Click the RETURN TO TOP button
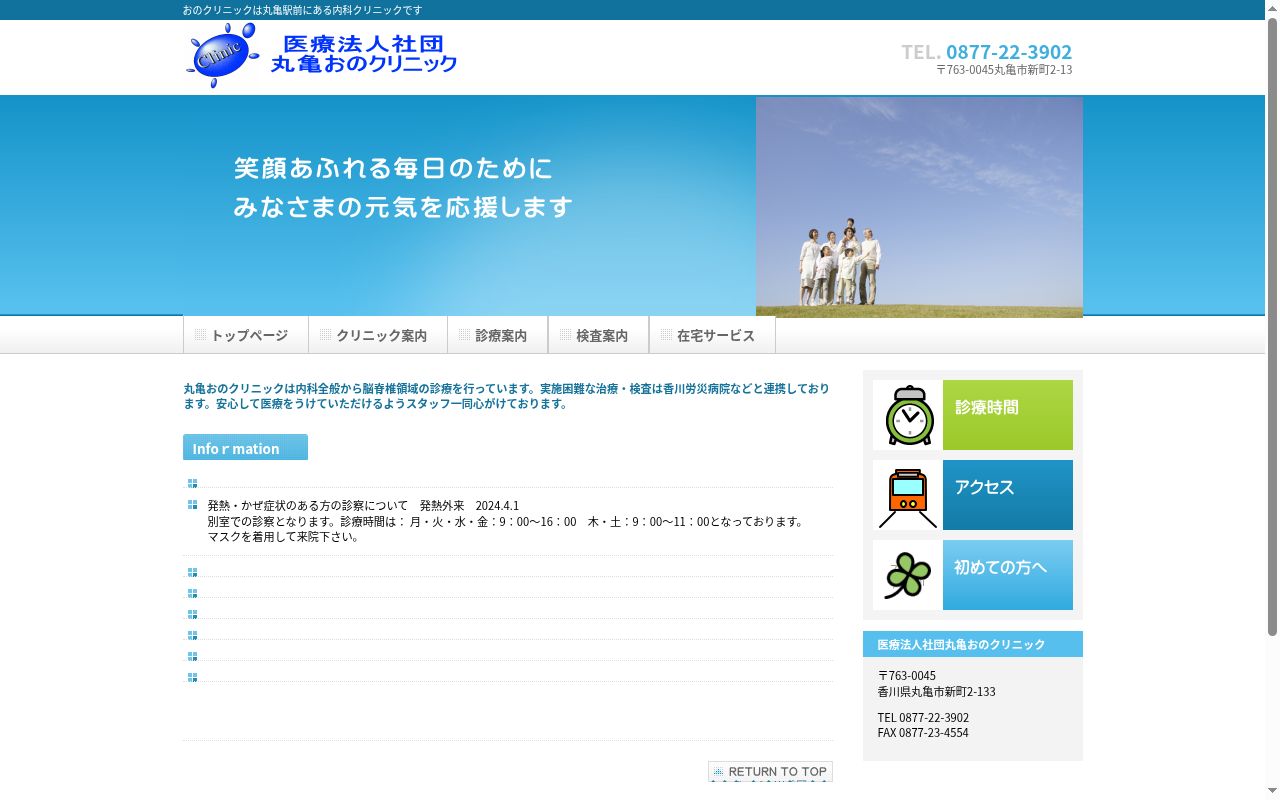The image size is (1280, 800). click(770, 771)
